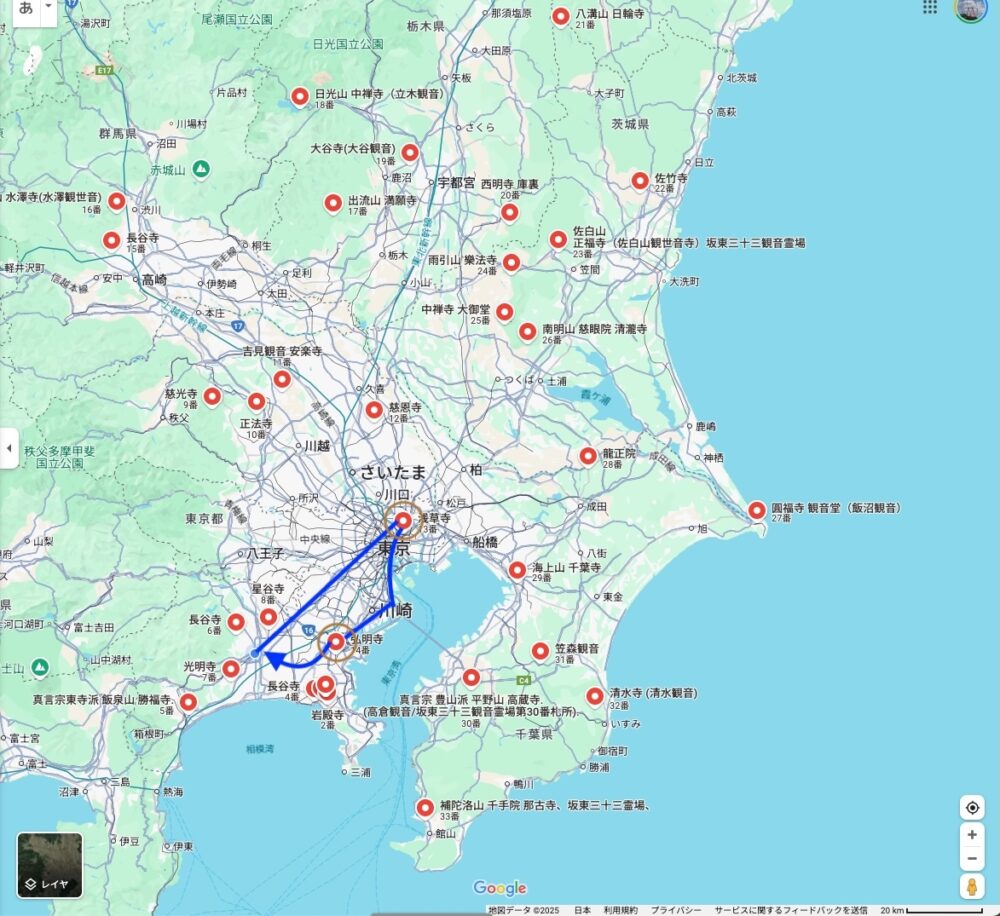Open the Google apps grid
Image resolution: width=1000 pixels, height=916 pixels.
pyautogui.click(x=930, y=7)
